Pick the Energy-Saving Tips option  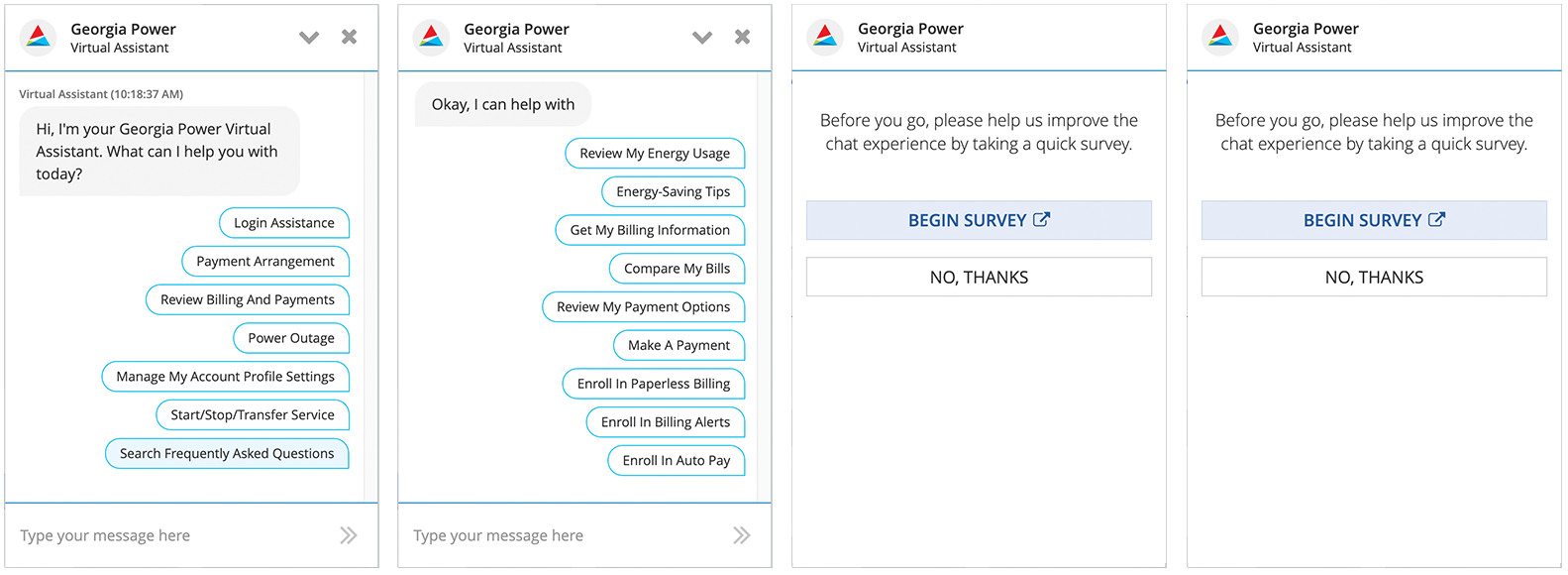point(674,192)
